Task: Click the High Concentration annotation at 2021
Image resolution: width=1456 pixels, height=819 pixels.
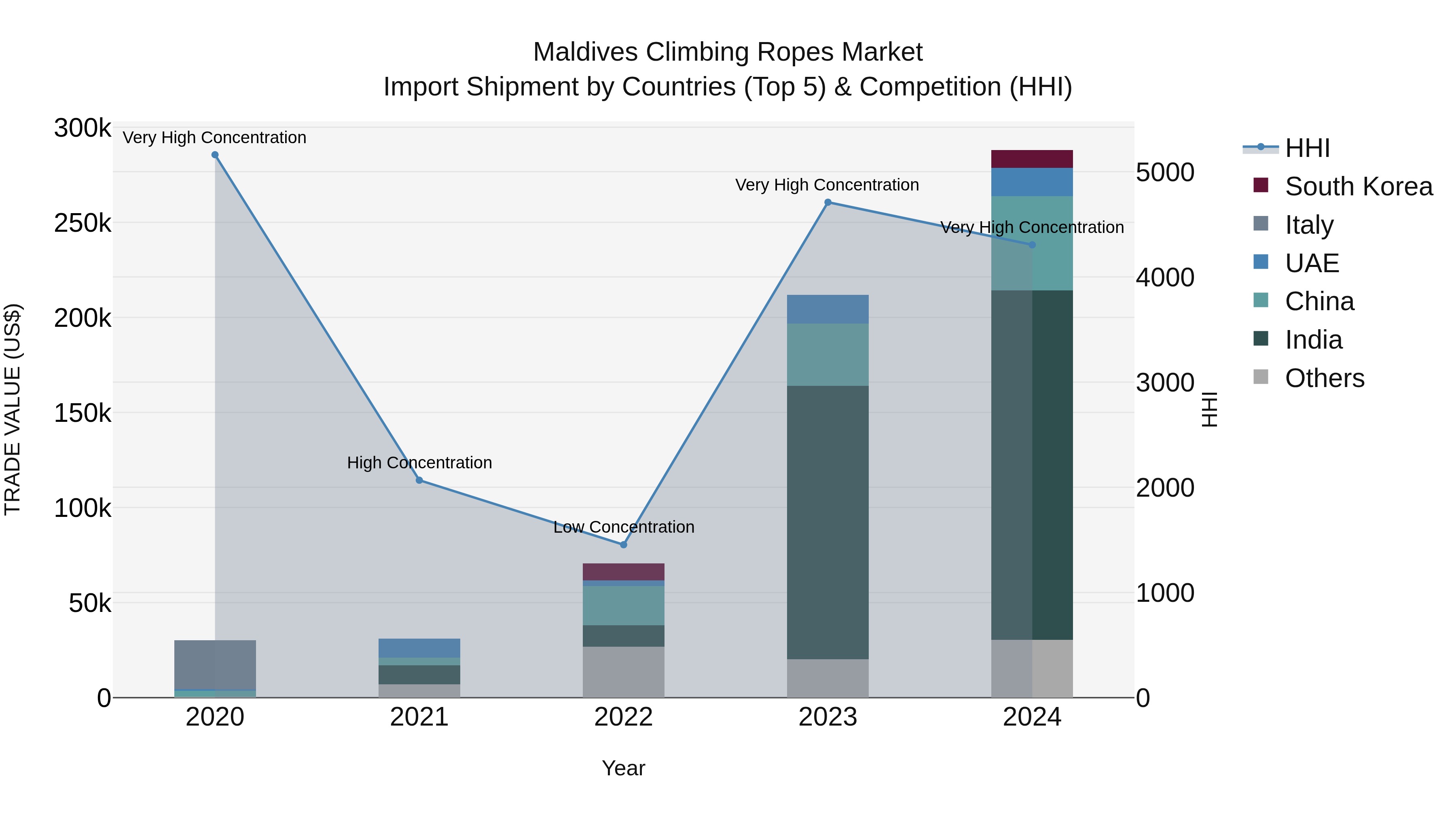Action: tap(419, 463)
